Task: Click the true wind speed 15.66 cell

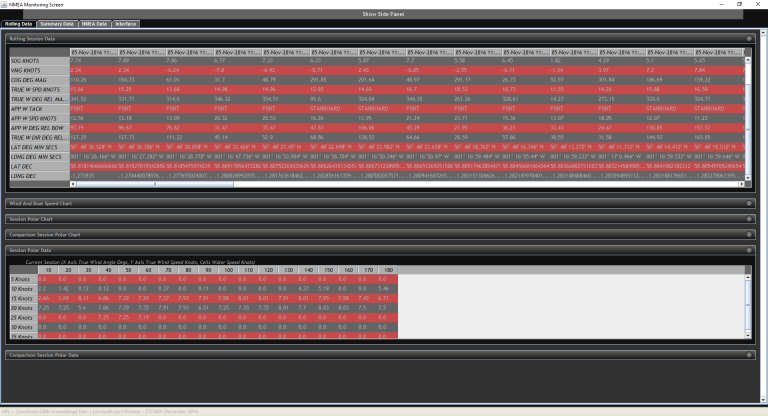Action: coord(94,90)
